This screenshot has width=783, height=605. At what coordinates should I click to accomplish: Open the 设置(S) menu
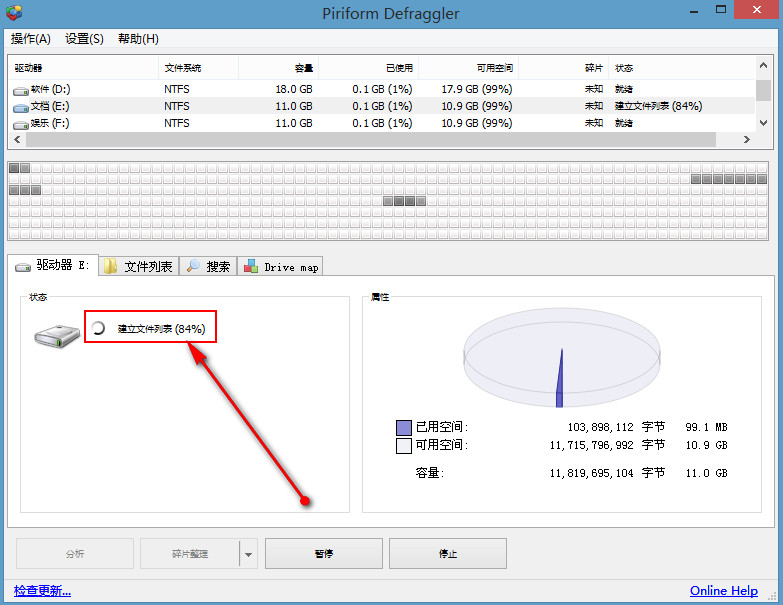(x=84, y=38)
